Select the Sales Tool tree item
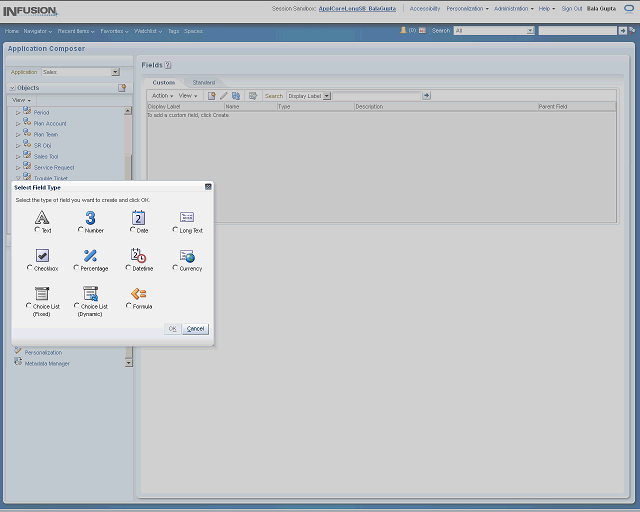This screenshot has height=512, width=640. (46, 156)
